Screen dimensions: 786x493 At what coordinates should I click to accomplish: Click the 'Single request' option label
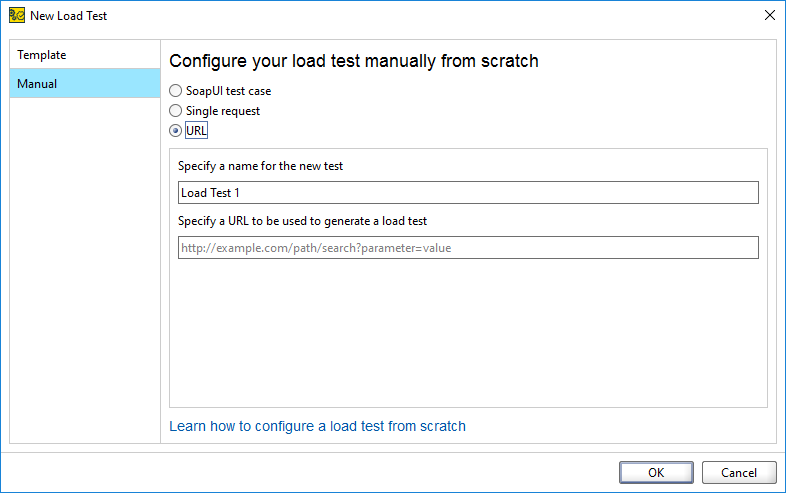coord(223,111)
